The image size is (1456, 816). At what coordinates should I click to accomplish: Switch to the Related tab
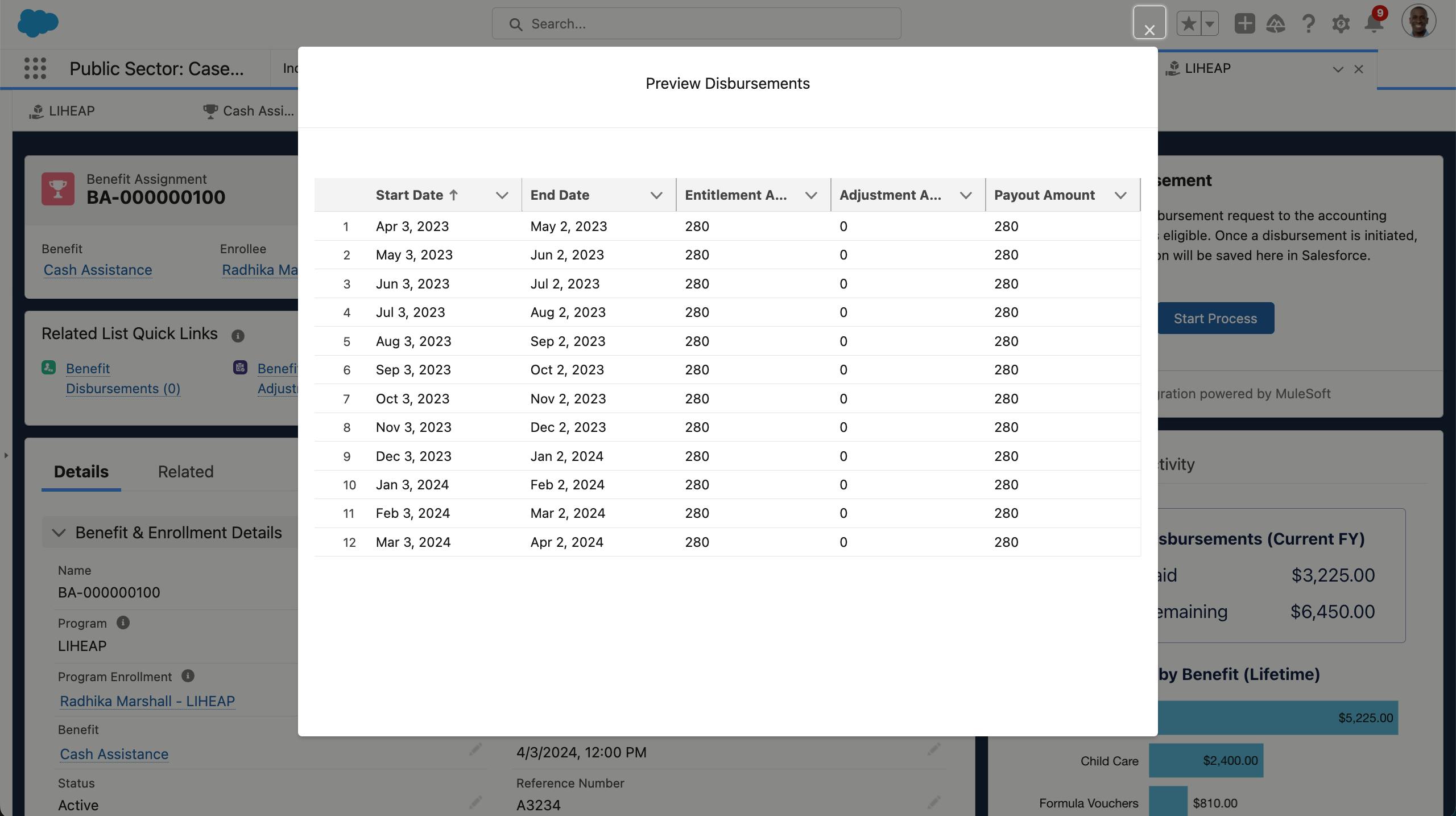[x=185, y=472]
